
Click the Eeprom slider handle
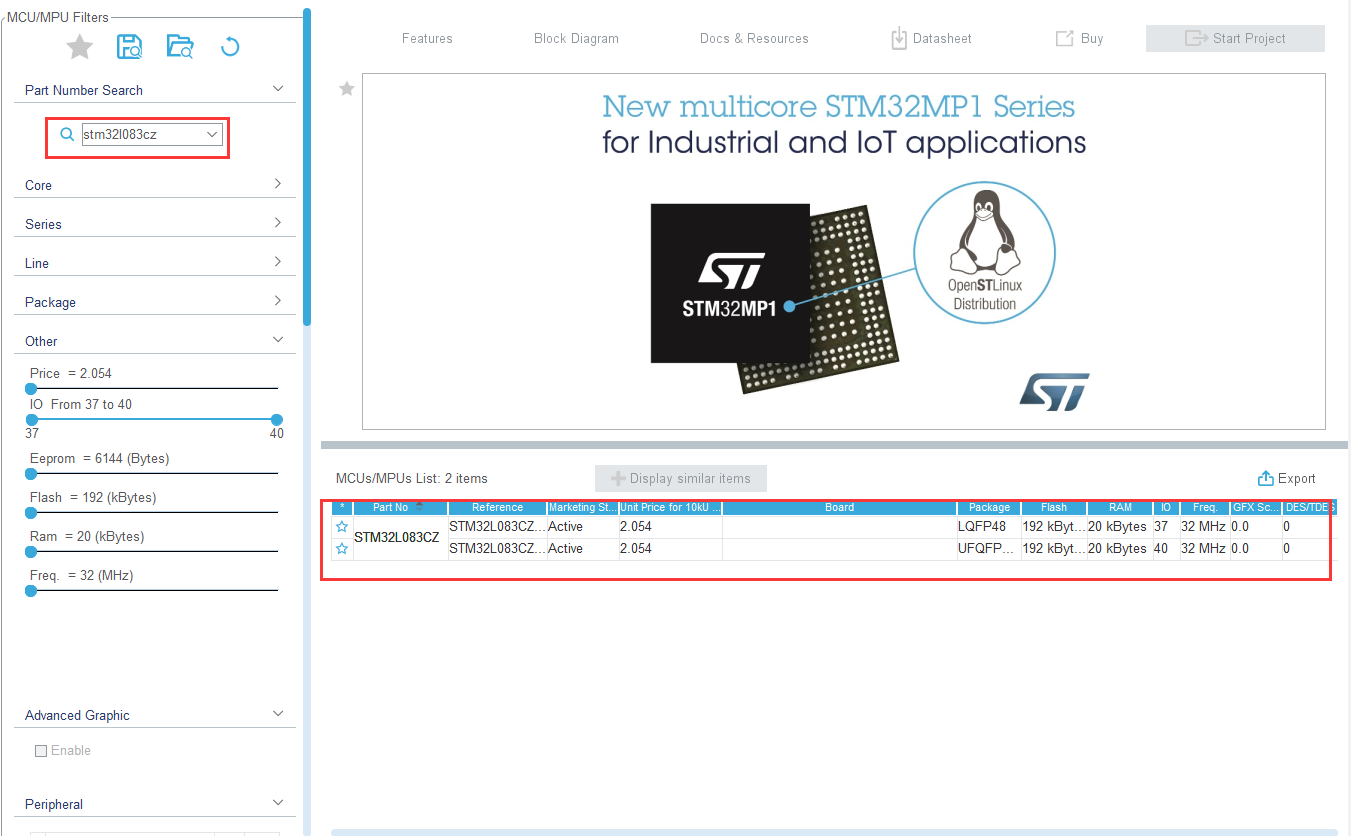pos(31,474)
